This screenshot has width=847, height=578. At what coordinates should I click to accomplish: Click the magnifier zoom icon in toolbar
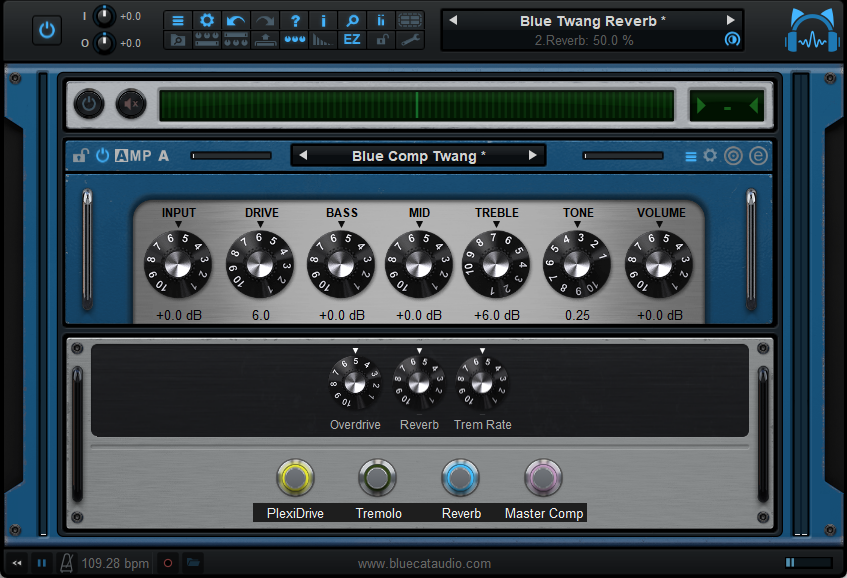[352, 21]
